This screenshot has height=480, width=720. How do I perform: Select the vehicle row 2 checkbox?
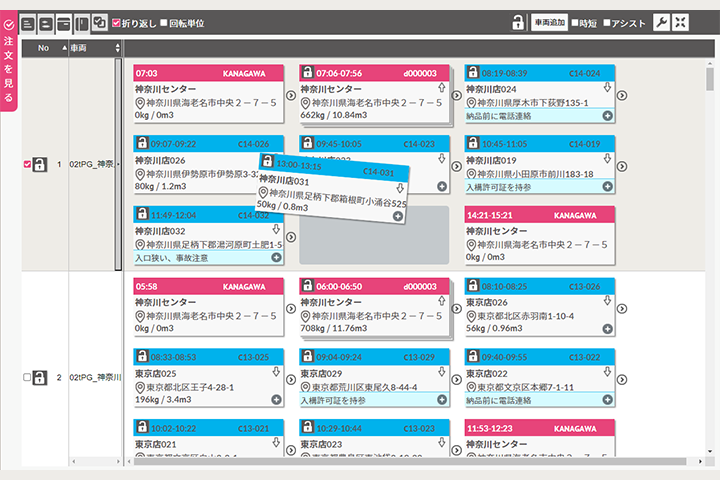pyautogui.click(x=27, y=377)
